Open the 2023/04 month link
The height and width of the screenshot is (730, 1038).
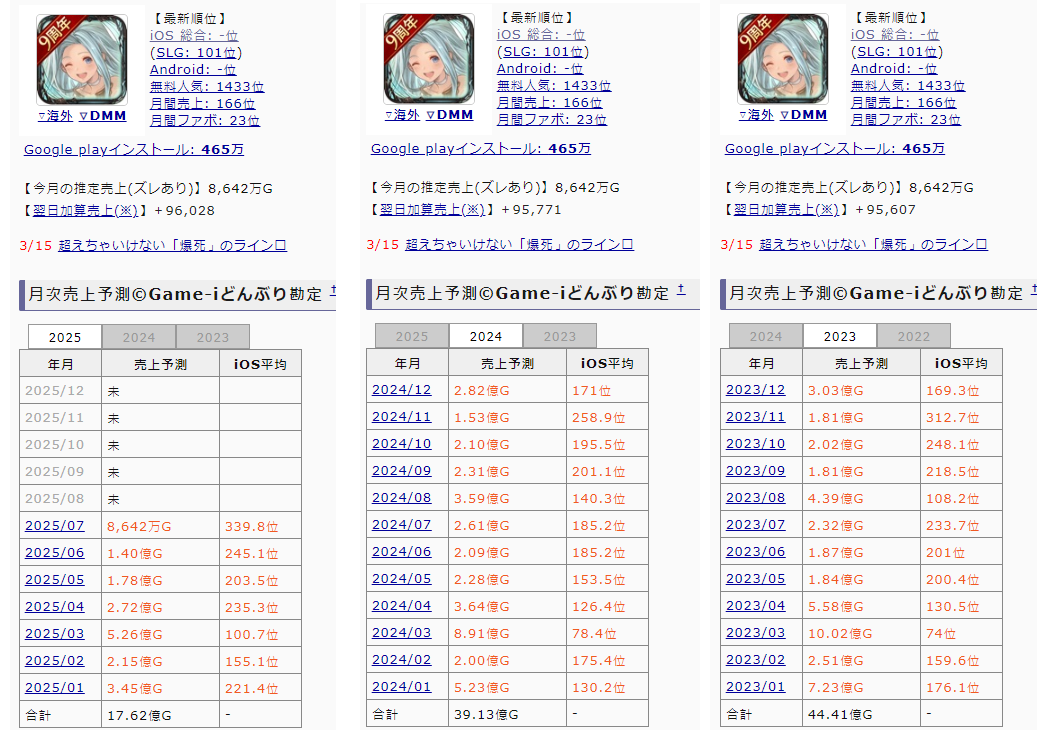755,606
